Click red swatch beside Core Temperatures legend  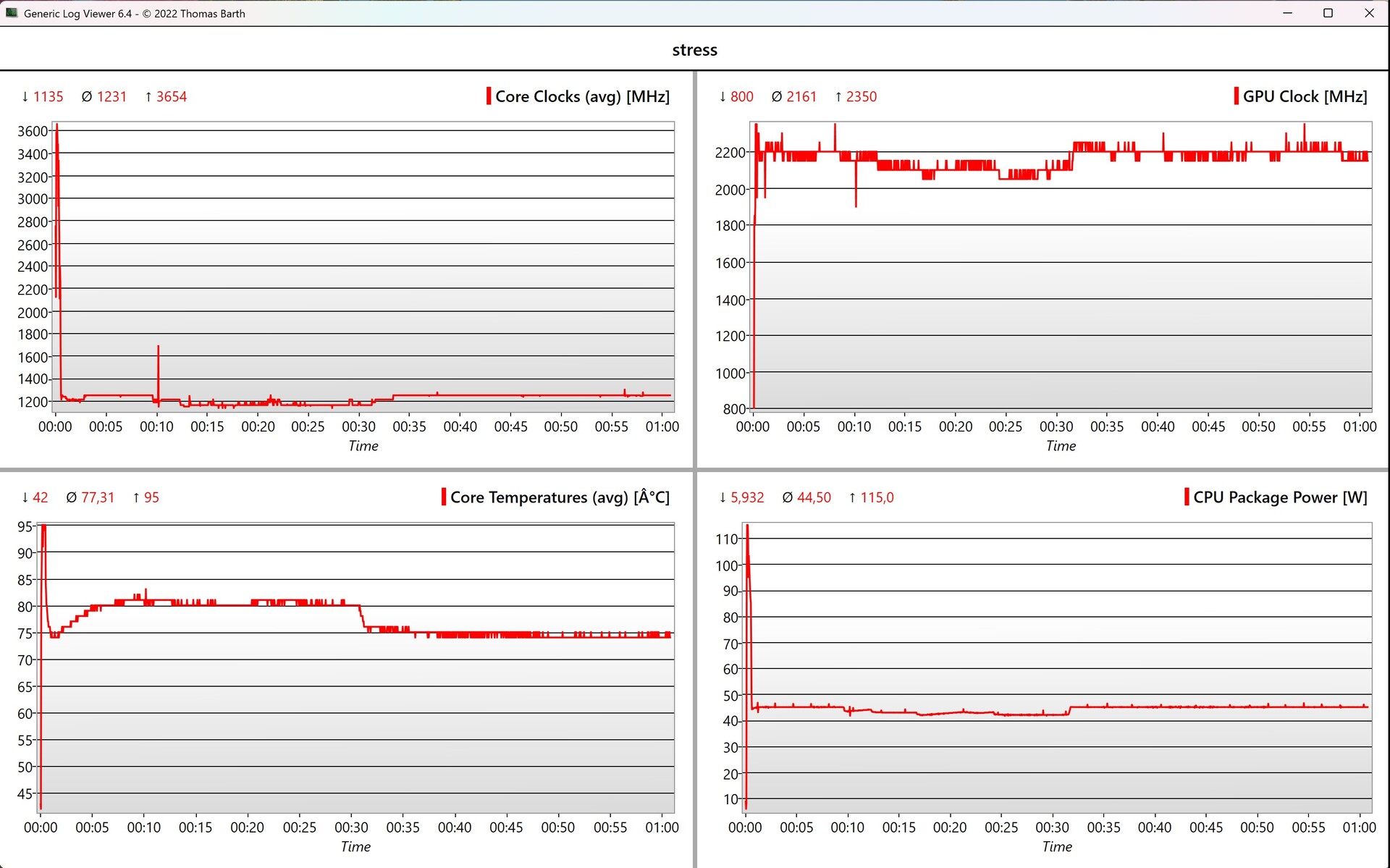point(444,497)
